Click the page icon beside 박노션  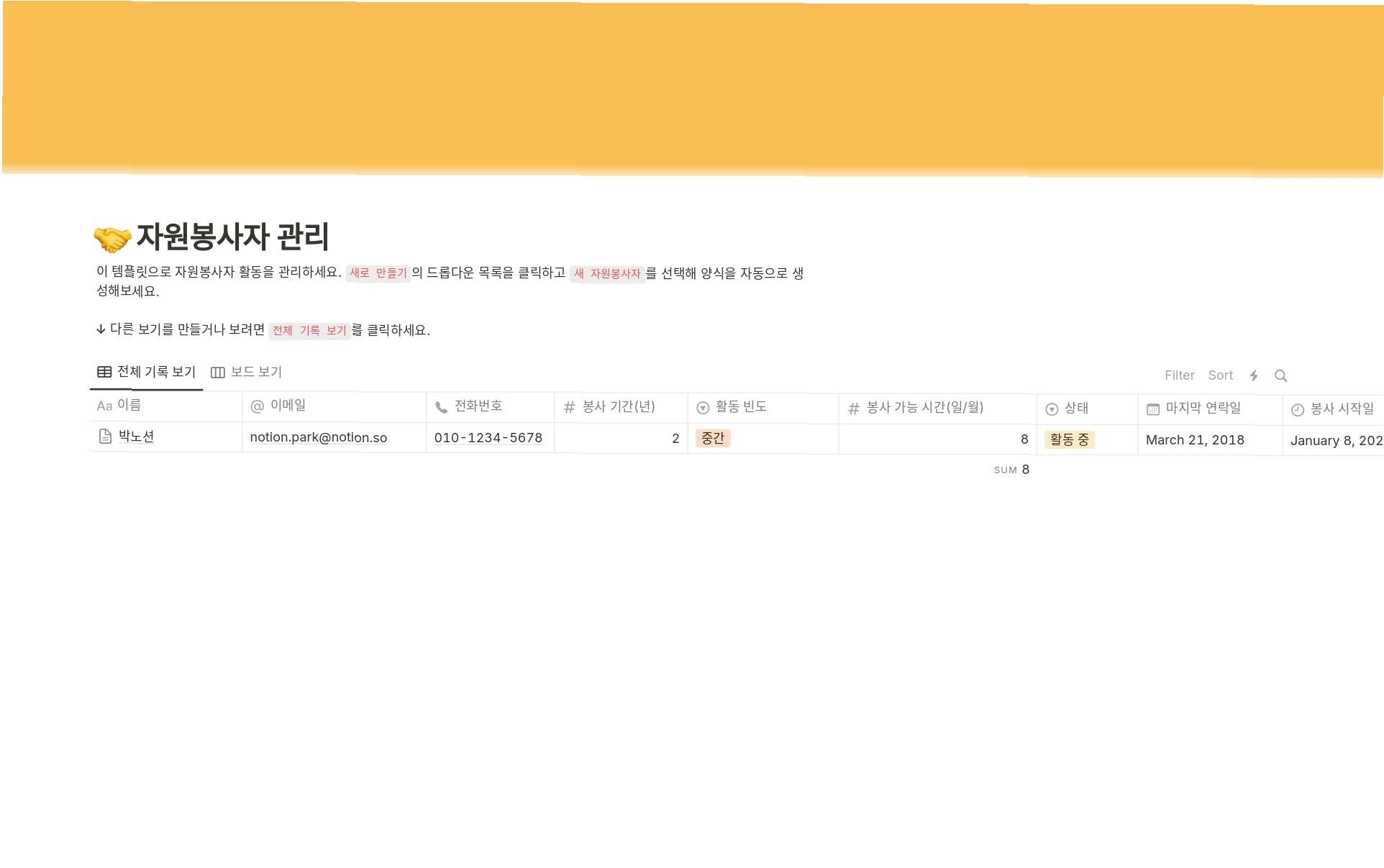point(105,437)
